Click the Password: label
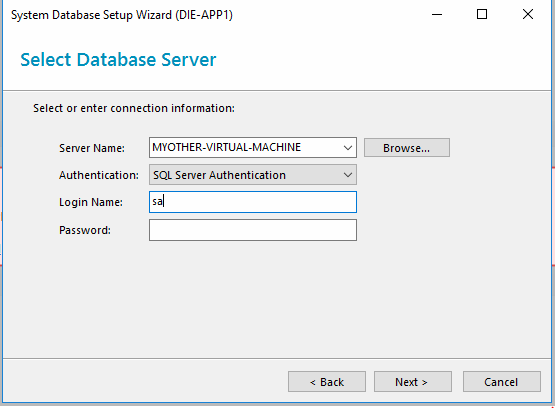This screenshot has width=555, height=408. point(85,230)
